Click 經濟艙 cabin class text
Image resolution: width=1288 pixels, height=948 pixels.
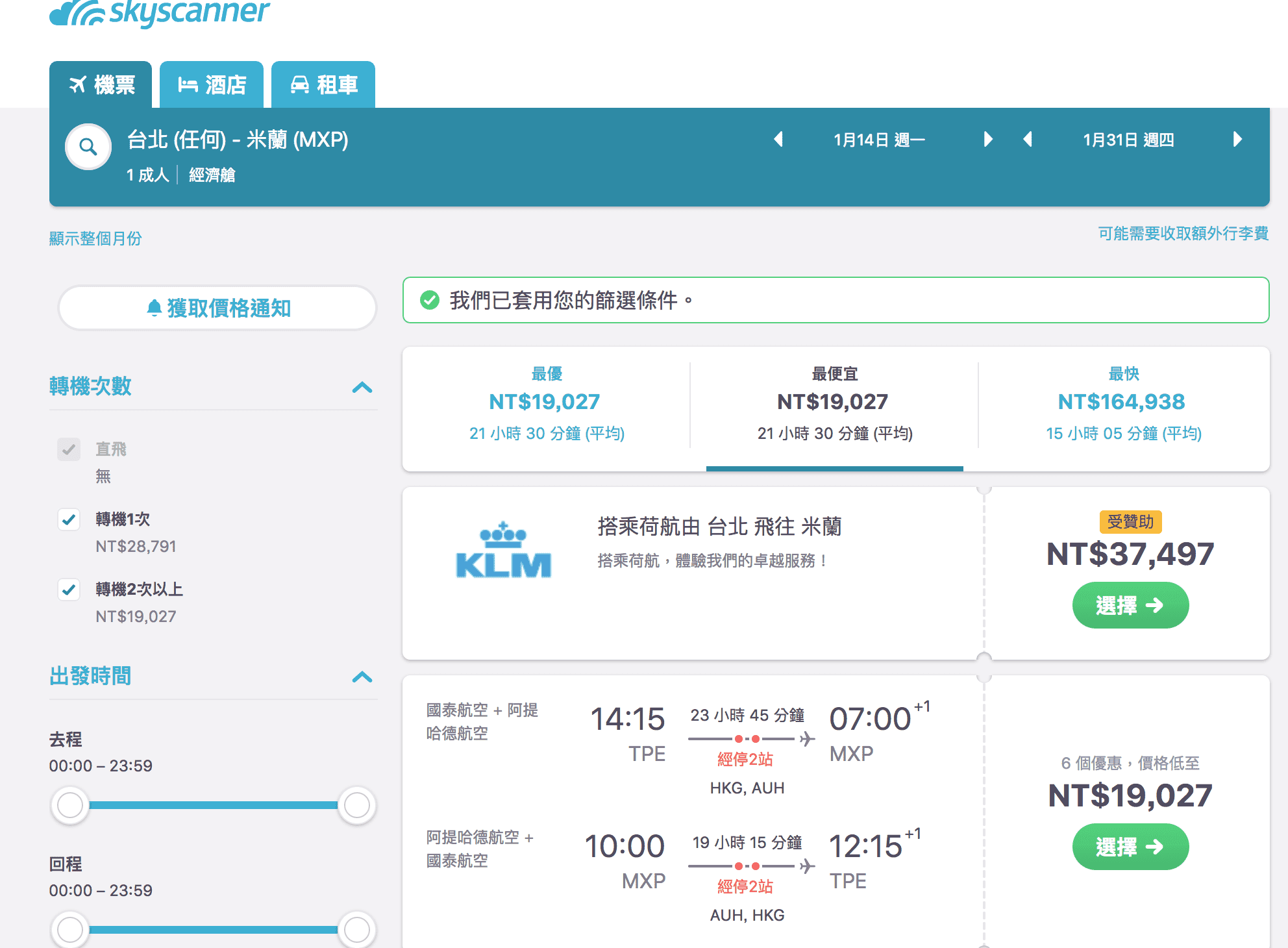click(x=212, y=175)
